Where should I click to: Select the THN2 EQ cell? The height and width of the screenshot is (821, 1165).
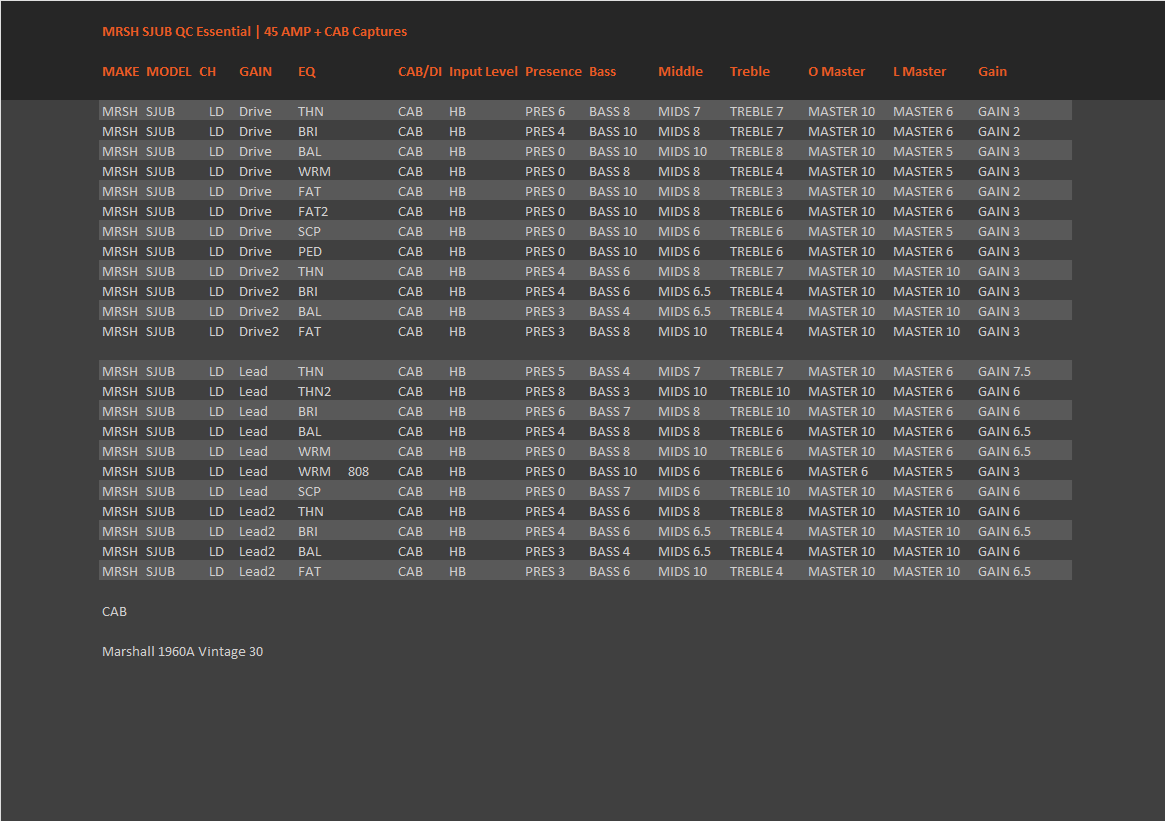pos(314,392)
